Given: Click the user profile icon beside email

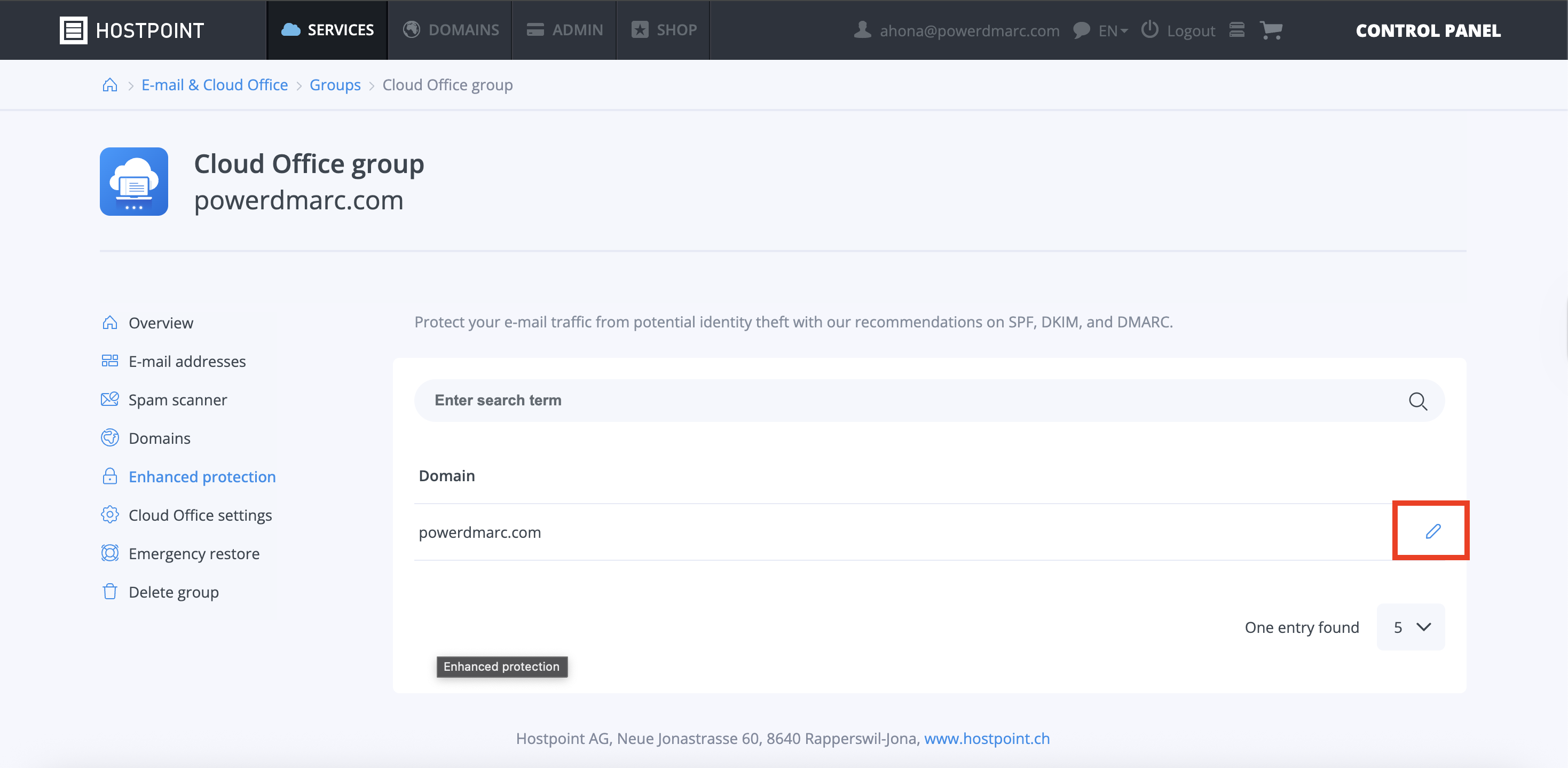Looking at the screenshot, I should (862, 30).
